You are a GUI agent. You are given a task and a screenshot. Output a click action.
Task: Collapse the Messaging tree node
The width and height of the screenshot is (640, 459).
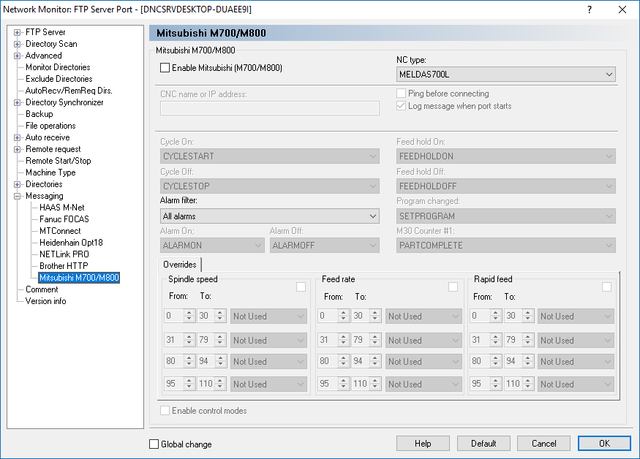[x=17, y=196]
